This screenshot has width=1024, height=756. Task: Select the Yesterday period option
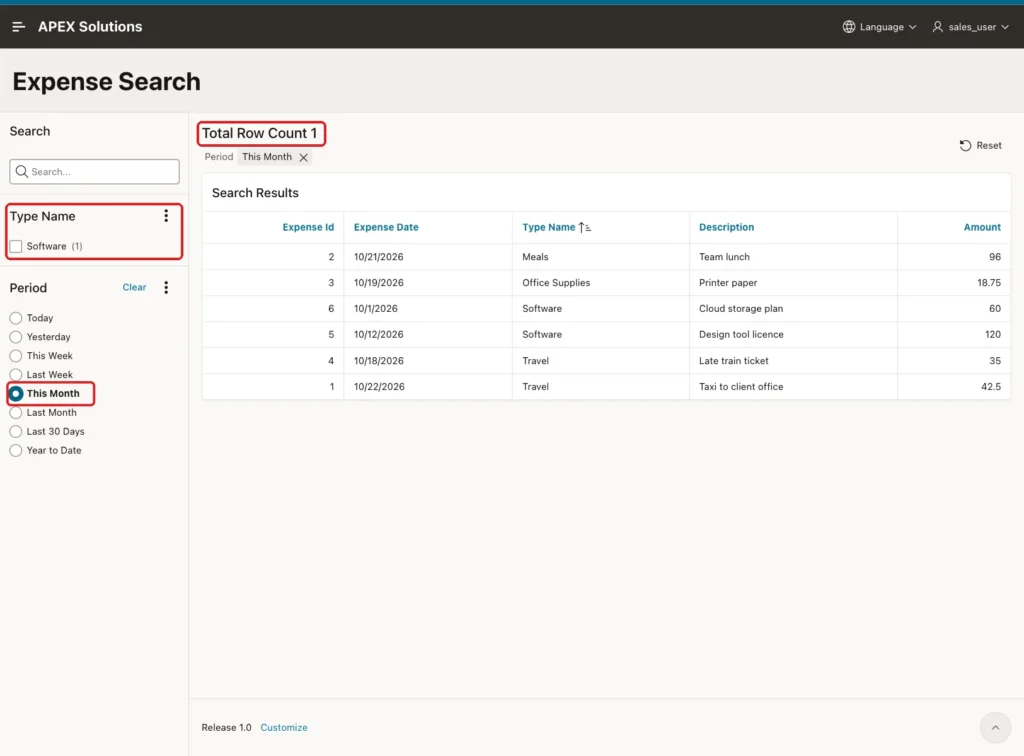tap(16, 337)
